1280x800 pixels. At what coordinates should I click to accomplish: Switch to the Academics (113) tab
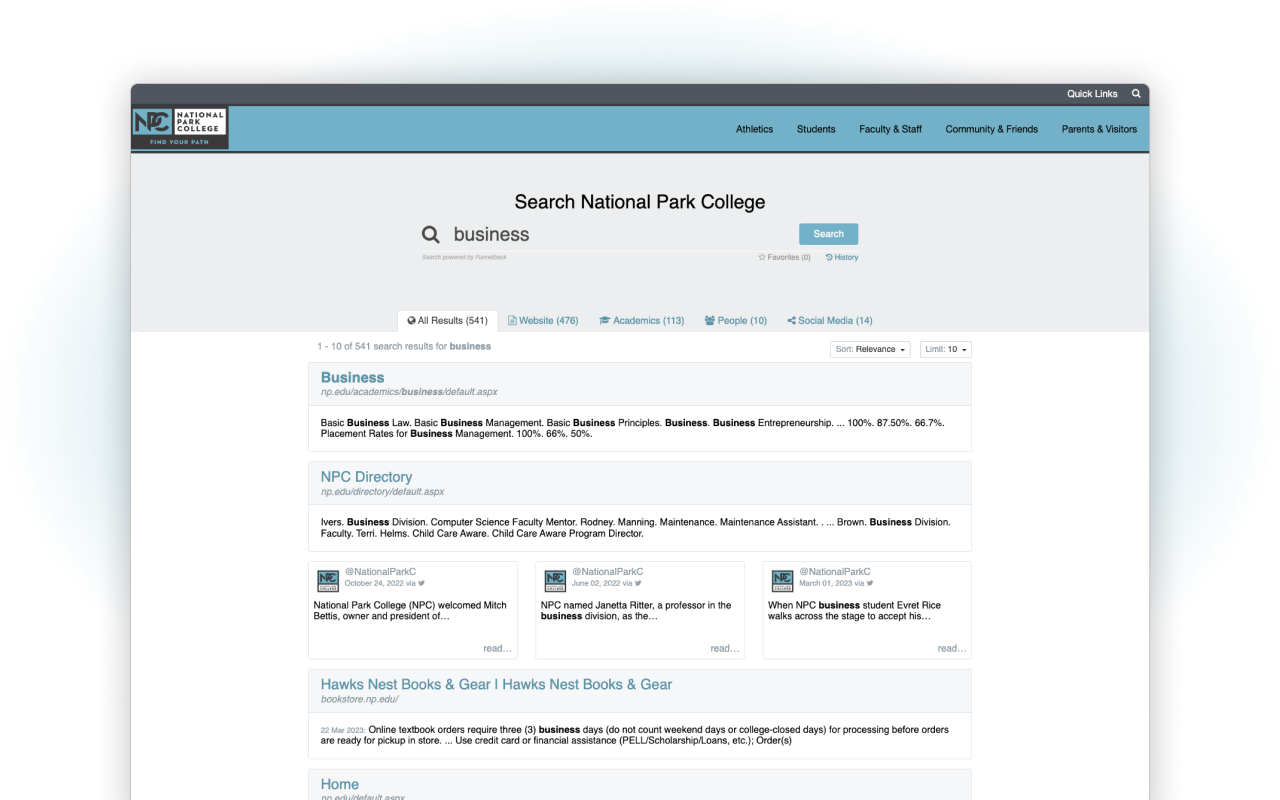click(642, 321)
